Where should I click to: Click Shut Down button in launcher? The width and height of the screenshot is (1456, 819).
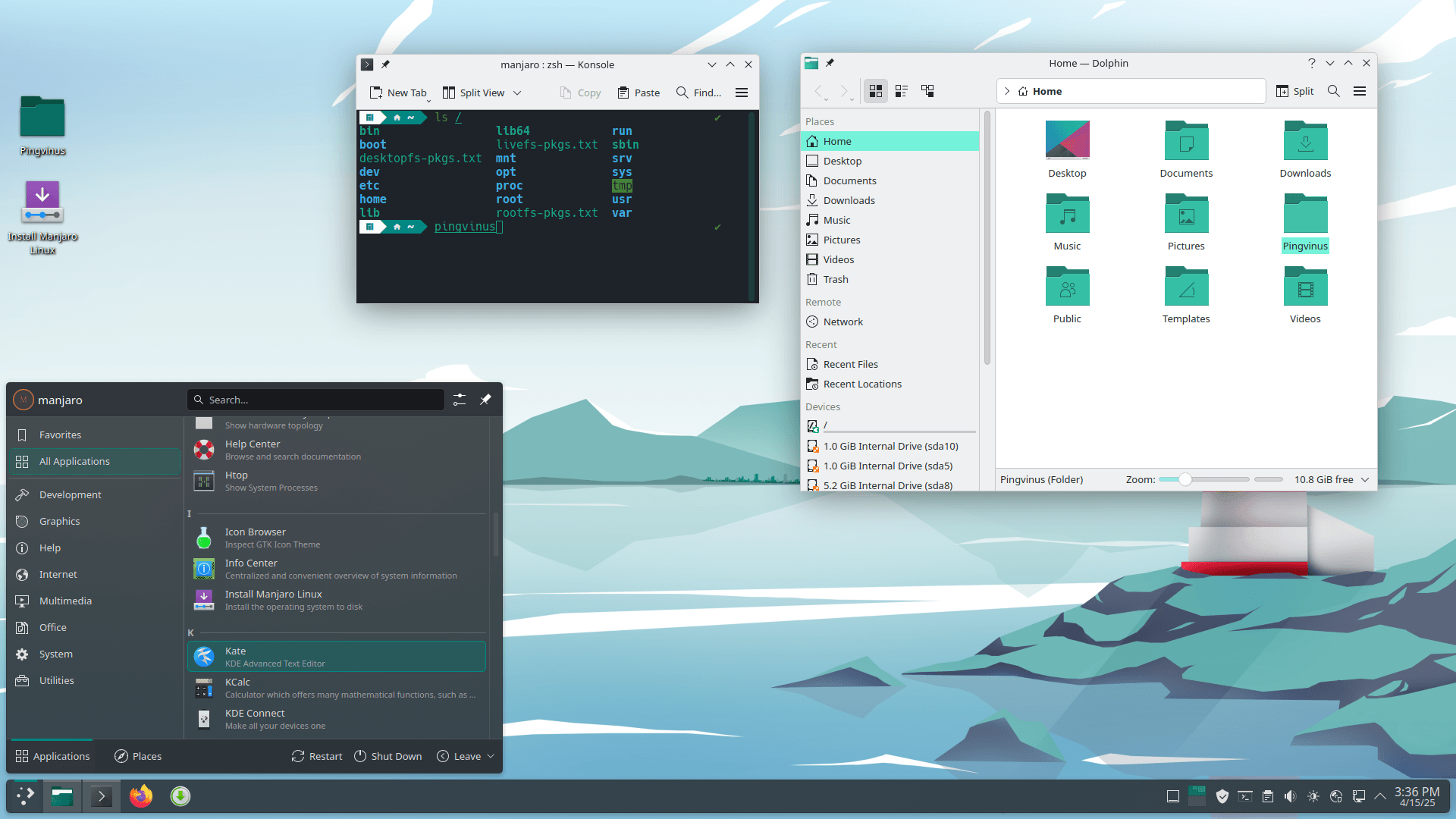pos(388,756)
